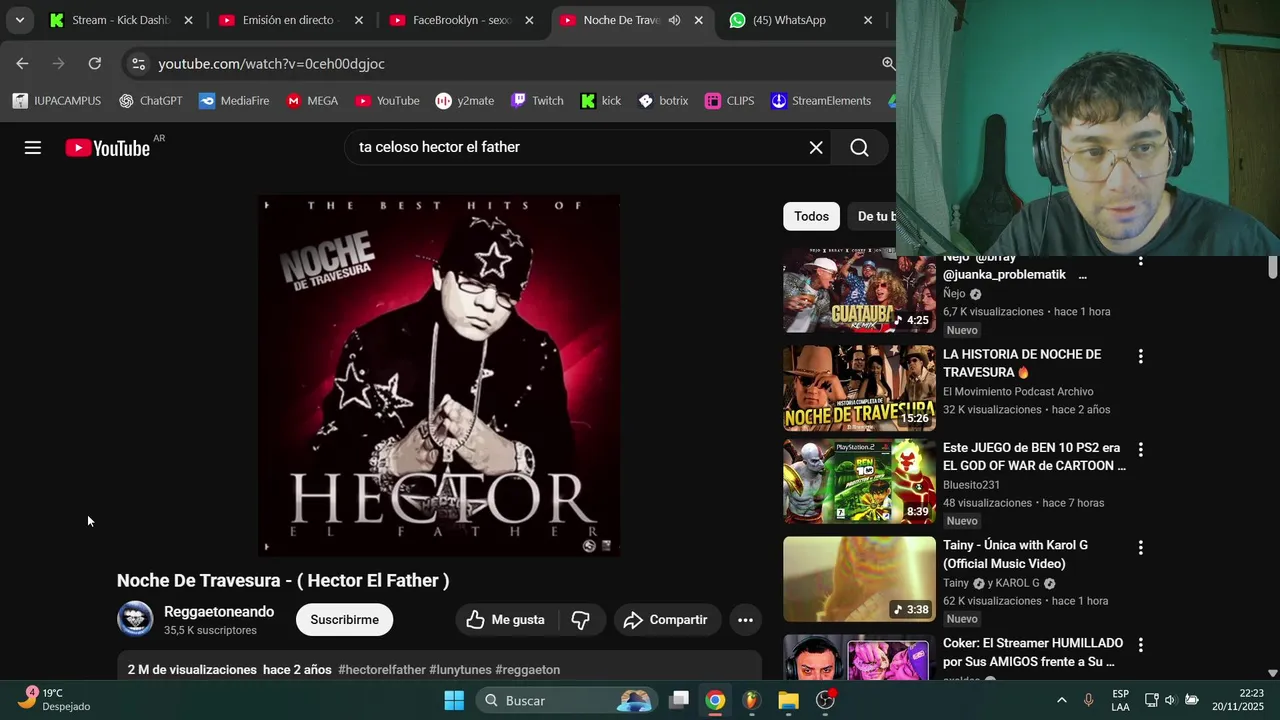1280x720 pixels.
Task: Open FL Studio from the taskbar
Action: pos(751,700)
